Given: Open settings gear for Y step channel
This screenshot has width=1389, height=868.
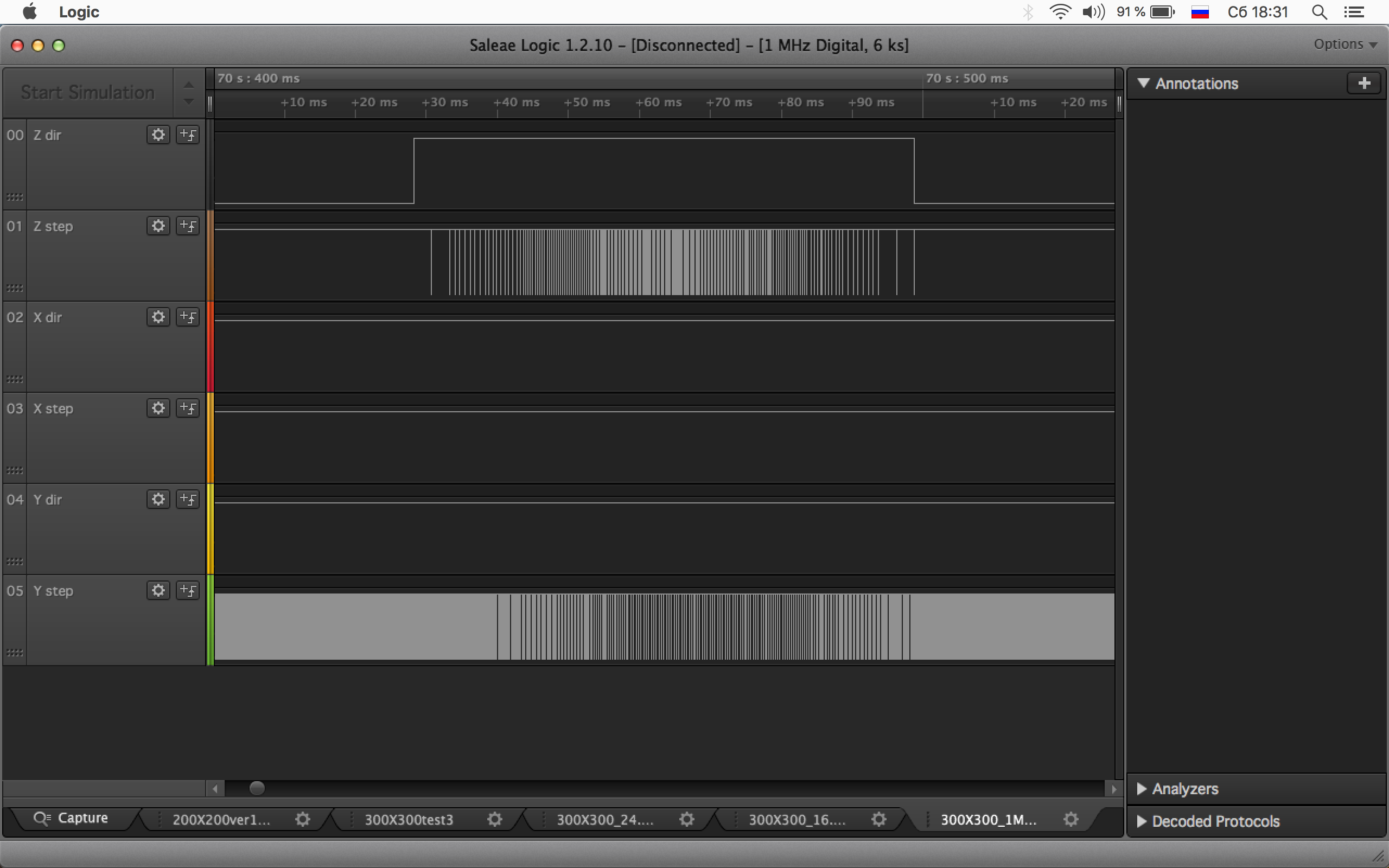Looking at the screenshot, I should 158,590.
